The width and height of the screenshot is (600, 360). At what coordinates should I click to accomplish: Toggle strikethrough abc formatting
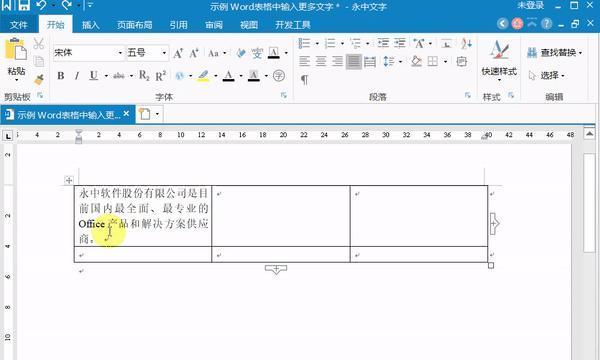coord(119,75)
